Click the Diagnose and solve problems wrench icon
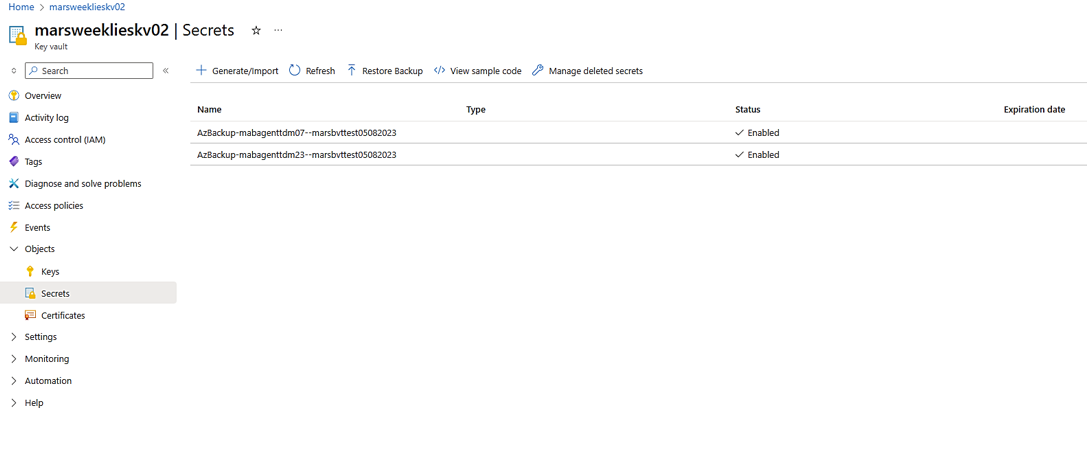Image resolution: width=1087 pixels, height=450 pixels. [x=13, y=184]
